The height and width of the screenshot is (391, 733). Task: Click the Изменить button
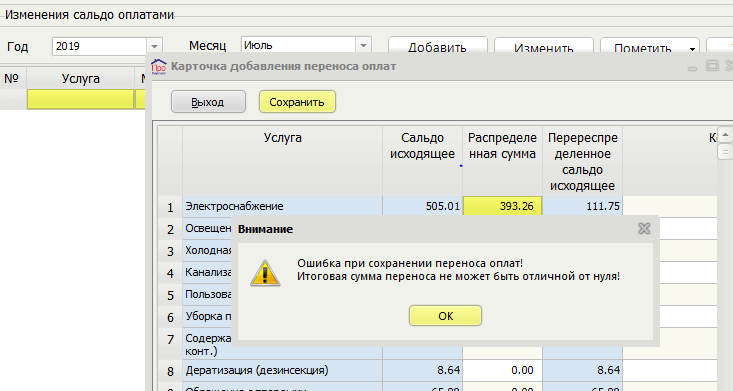(x=544, y=46)
